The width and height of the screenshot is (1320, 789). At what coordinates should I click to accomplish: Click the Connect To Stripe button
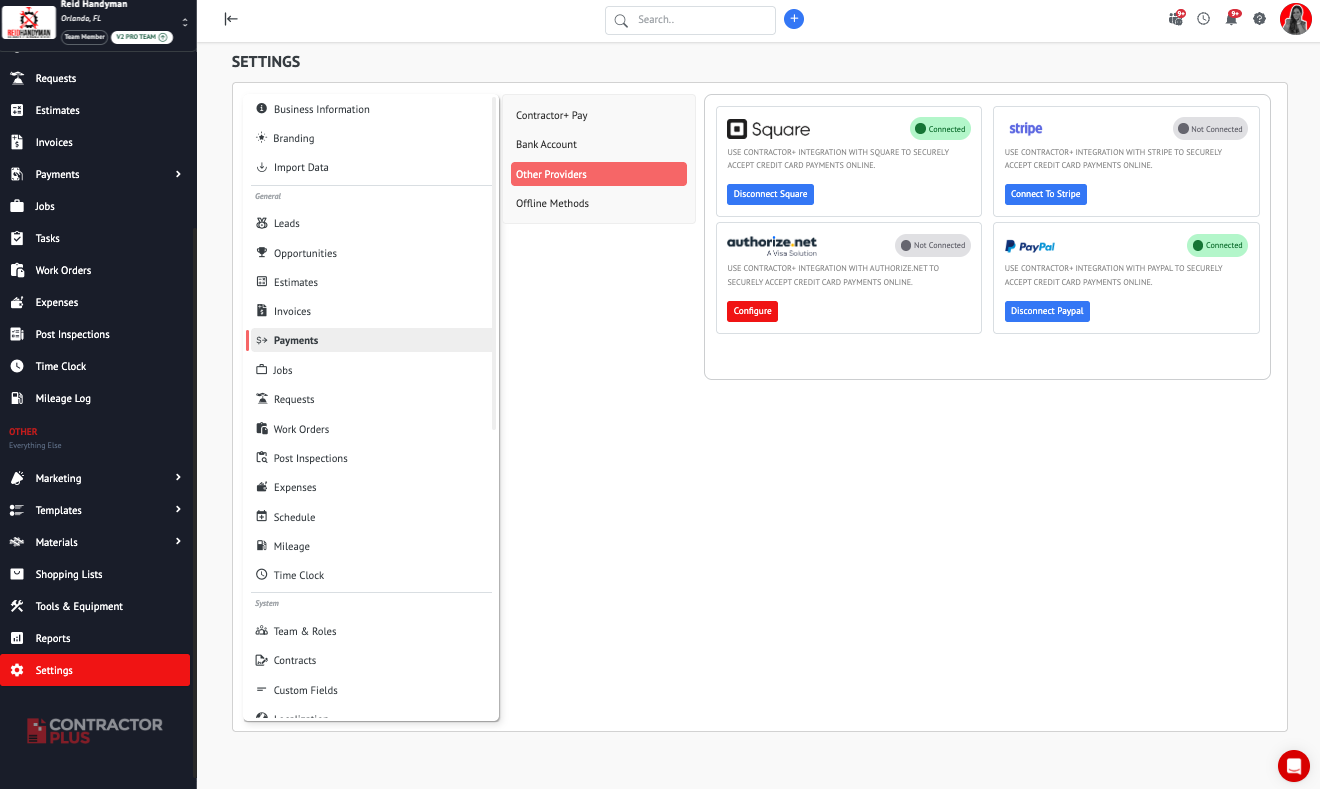[1045, 194]
